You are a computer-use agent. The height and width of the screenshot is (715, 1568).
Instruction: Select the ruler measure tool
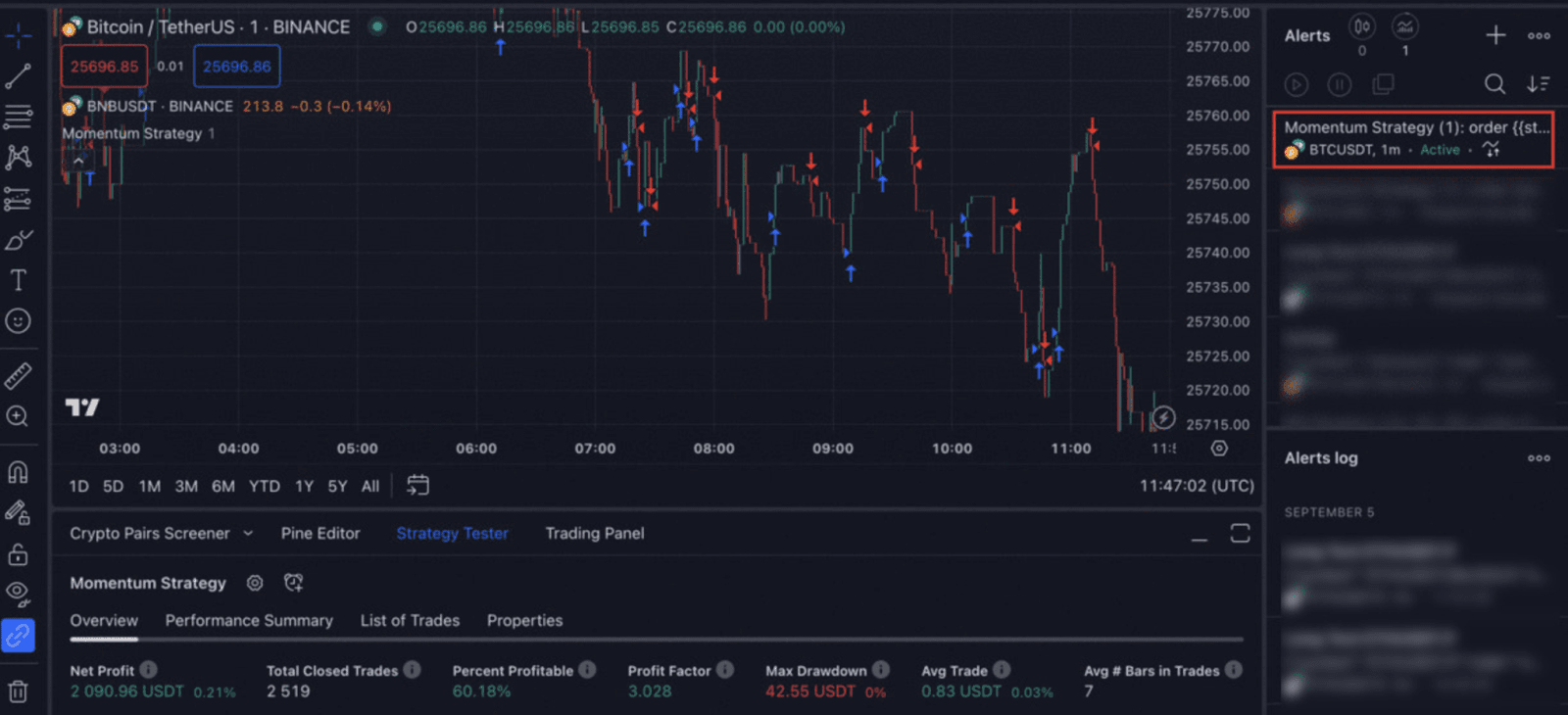(18, 374)
